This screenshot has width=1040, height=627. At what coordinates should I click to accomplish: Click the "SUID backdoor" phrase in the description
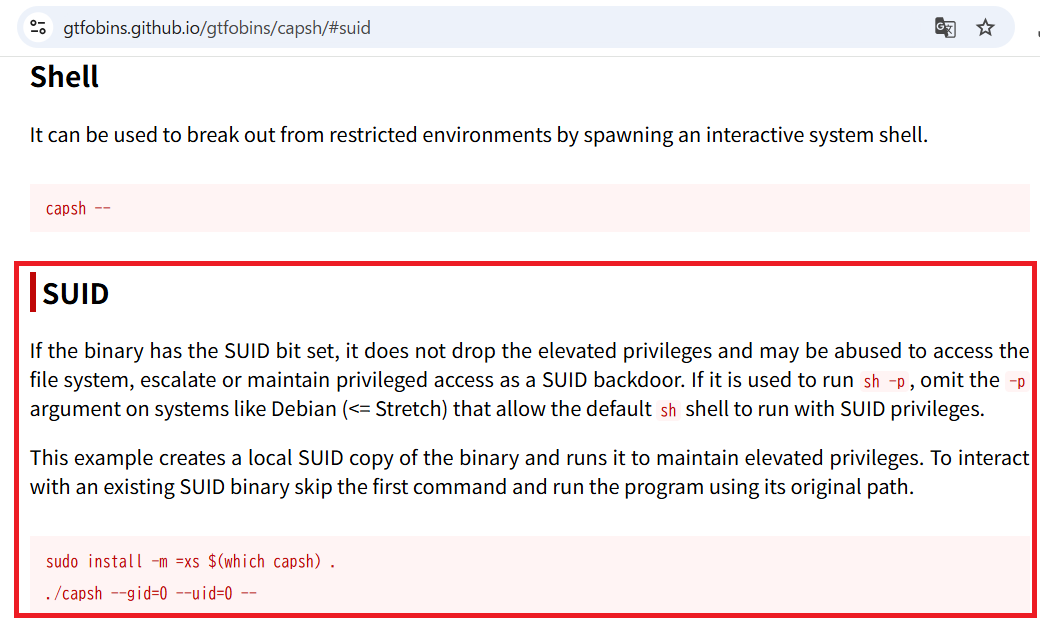(x=594, y=380)
